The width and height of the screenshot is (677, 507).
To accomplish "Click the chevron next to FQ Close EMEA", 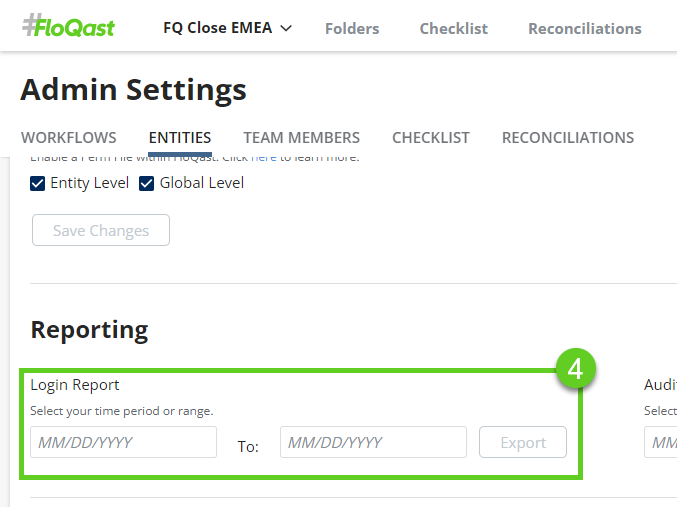I will click(286, 28).
